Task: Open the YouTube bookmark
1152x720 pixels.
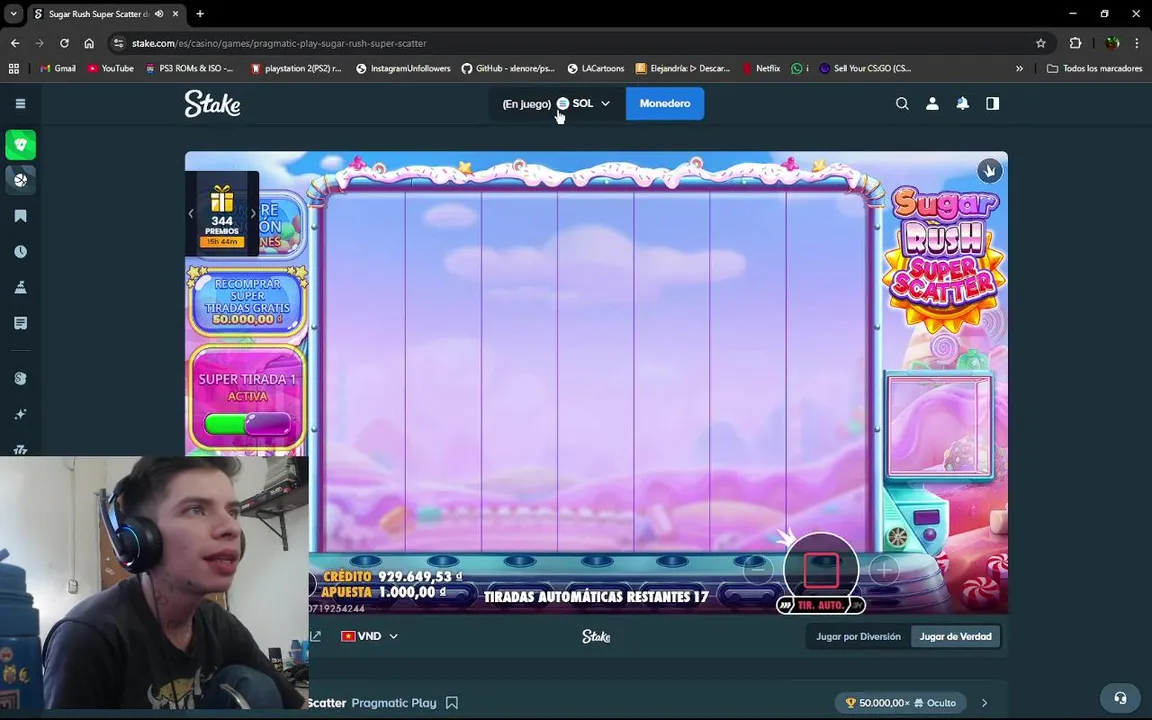Action: [x=111, y=68]
